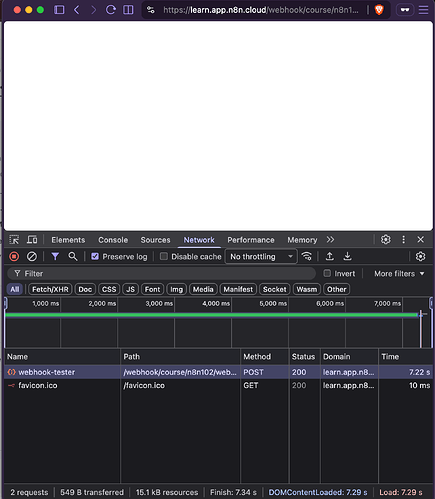Select the Fetch/XHR filter button
Image resolution: width=435 pixels, height=499 pixels.
pos(50,289)
